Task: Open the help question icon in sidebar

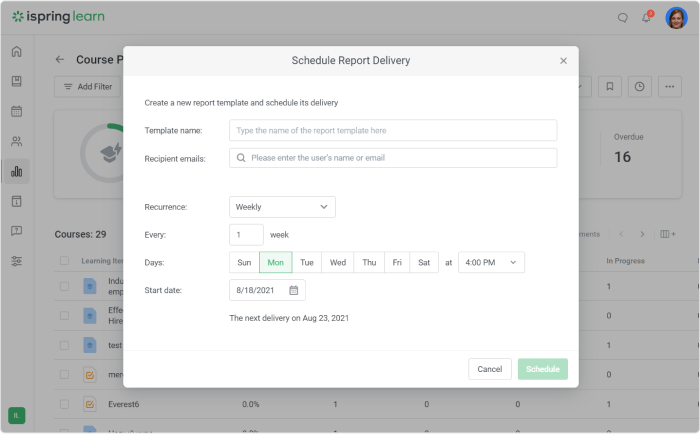Action: 17,231
